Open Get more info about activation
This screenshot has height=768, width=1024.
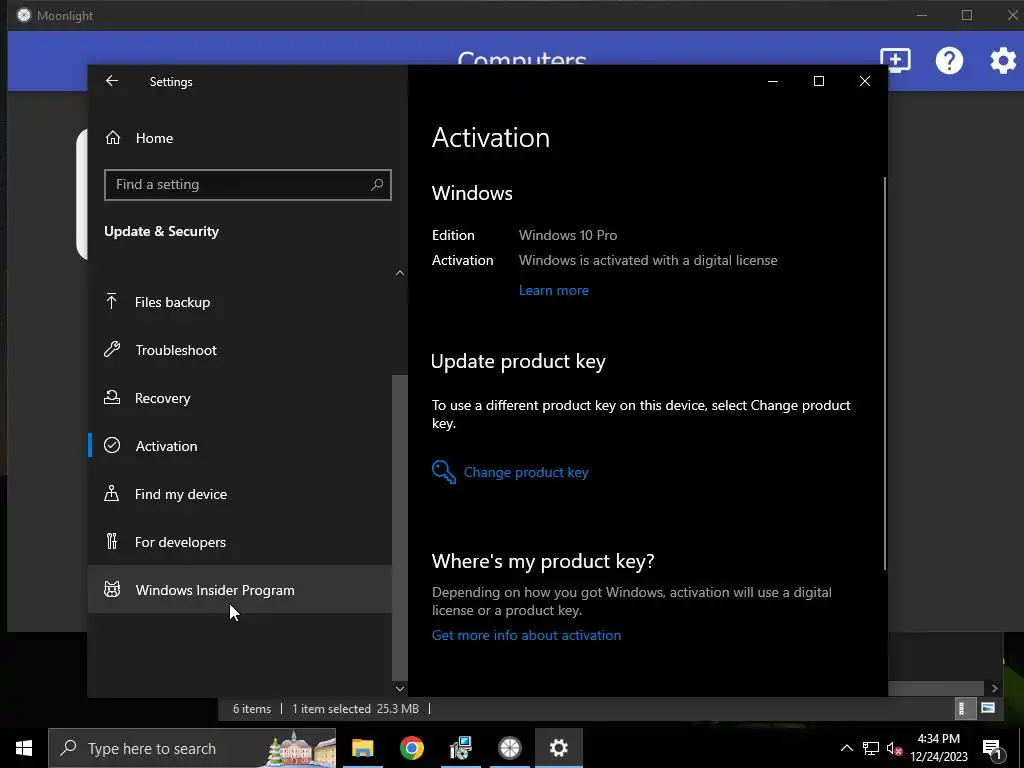pyautogui.click(x=526, y=635)
